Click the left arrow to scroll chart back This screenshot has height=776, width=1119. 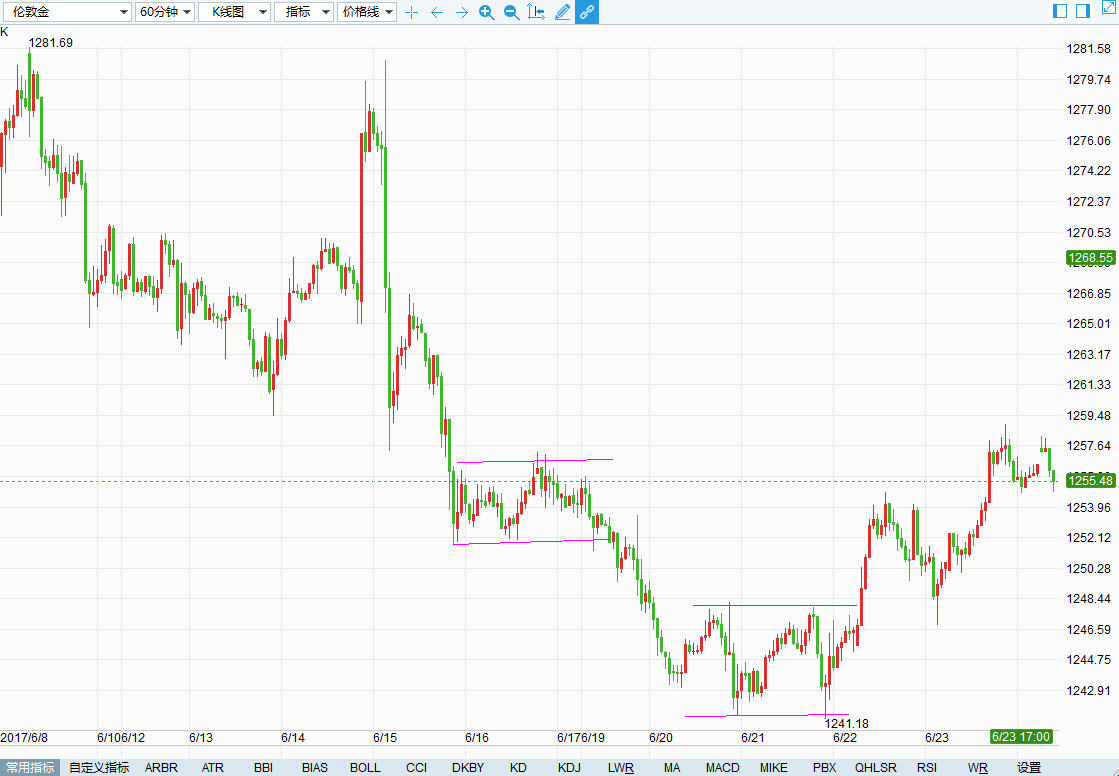[x=436, y=12]
